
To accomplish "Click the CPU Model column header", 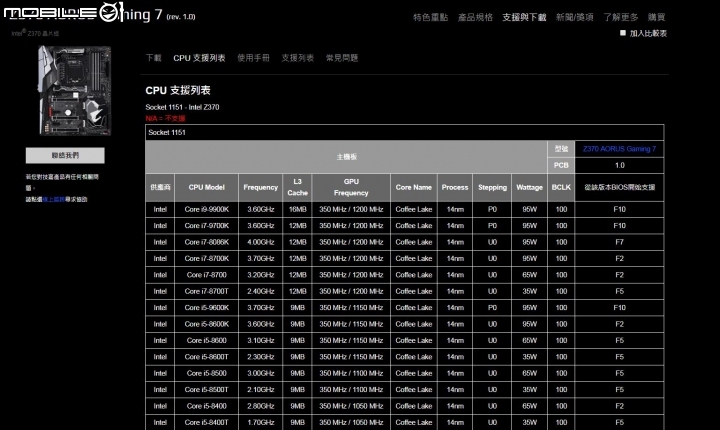I will click(207, 187).
